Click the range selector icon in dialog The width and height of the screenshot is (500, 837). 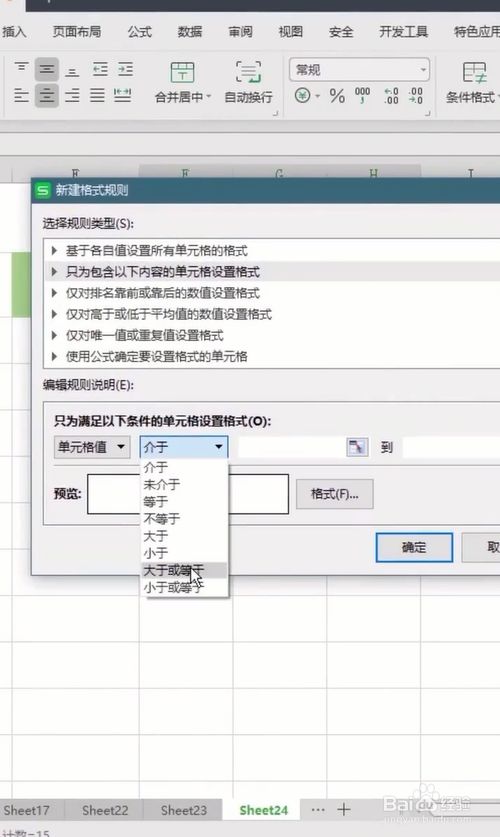(357, 447)
